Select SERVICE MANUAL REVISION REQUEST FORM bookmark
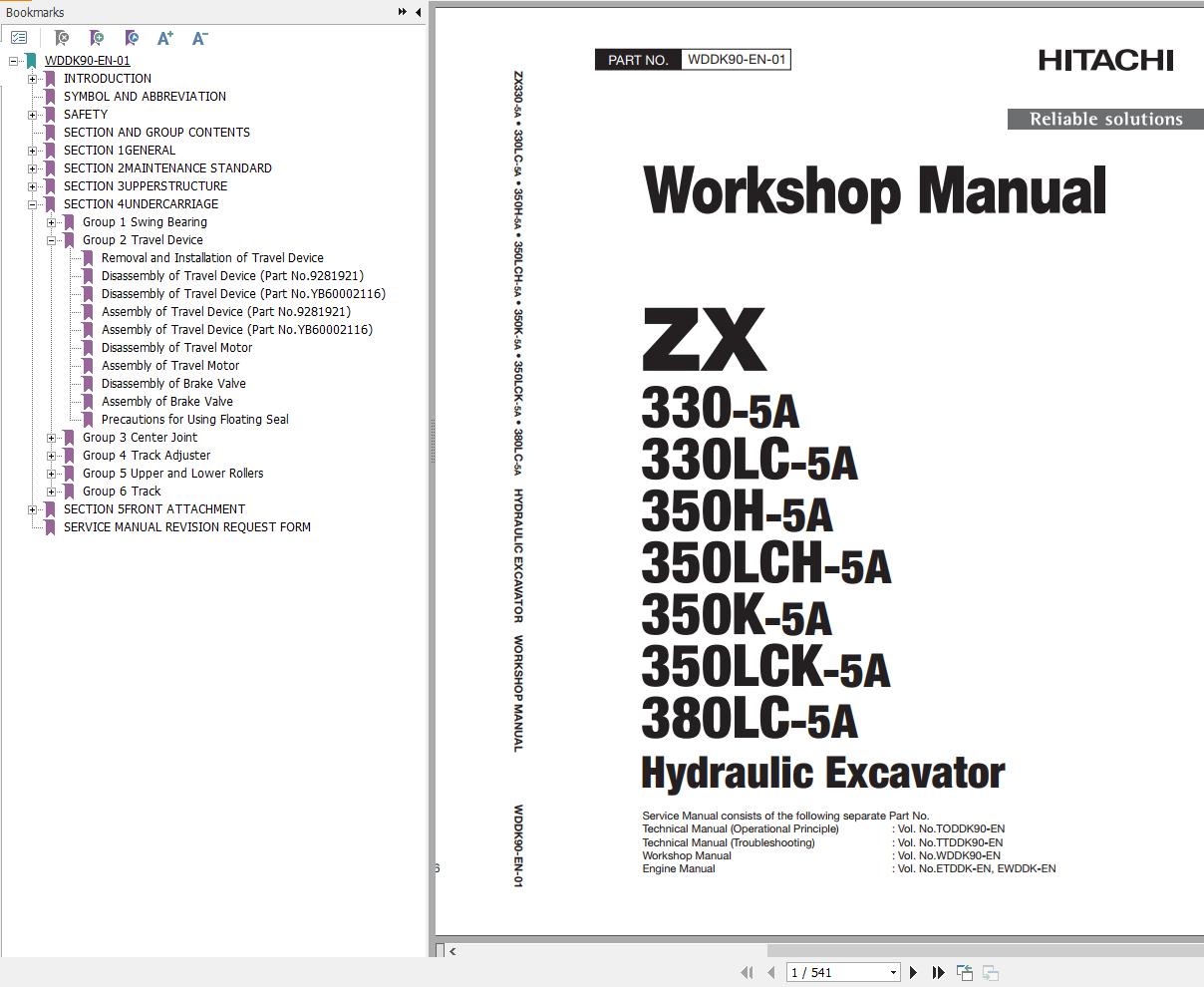Image resolution: width=1204 pixels, height=987 pixels. click(187, 527)
